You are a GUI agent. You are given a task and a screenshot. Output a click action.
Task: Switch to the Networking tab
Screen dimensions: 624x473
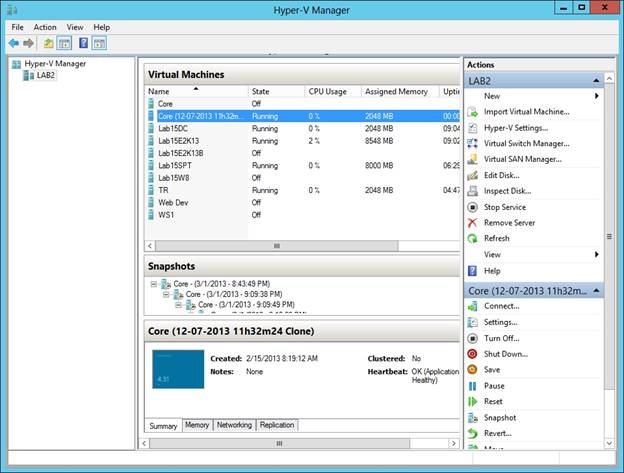click(x=234, y=425)
